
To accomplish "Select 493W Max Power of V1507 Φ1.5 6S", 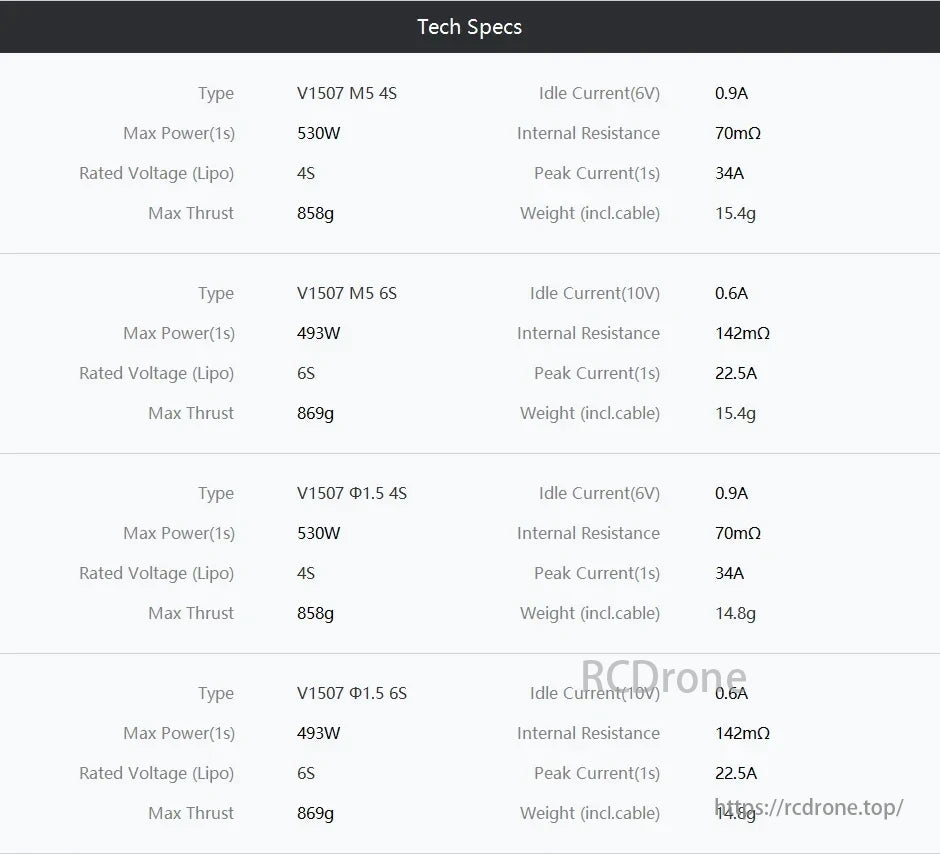I will [x=319, y=733].
